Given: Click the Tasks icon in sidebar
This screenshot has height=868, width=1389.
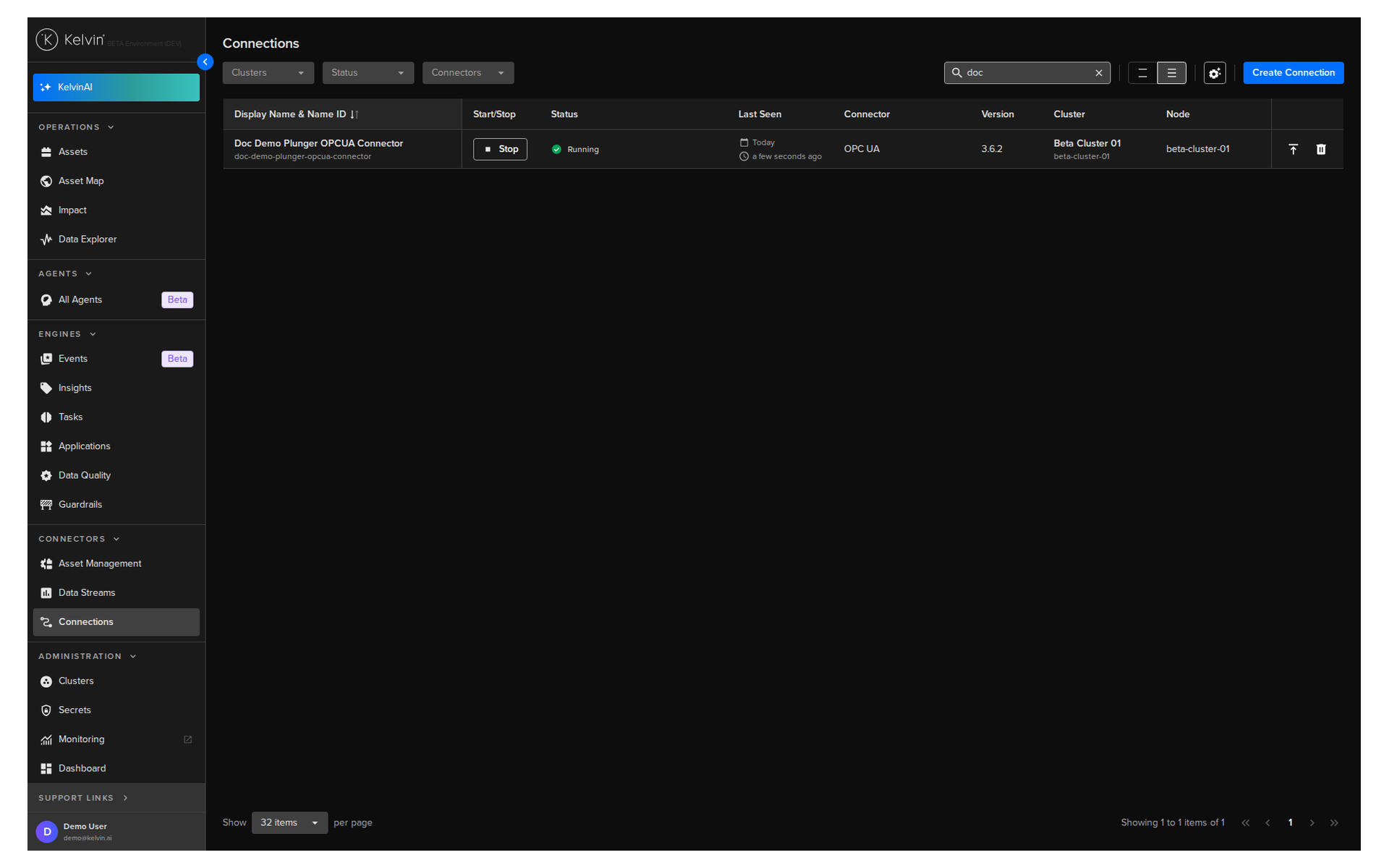Looking at the screenshot, I should [46, 417].
